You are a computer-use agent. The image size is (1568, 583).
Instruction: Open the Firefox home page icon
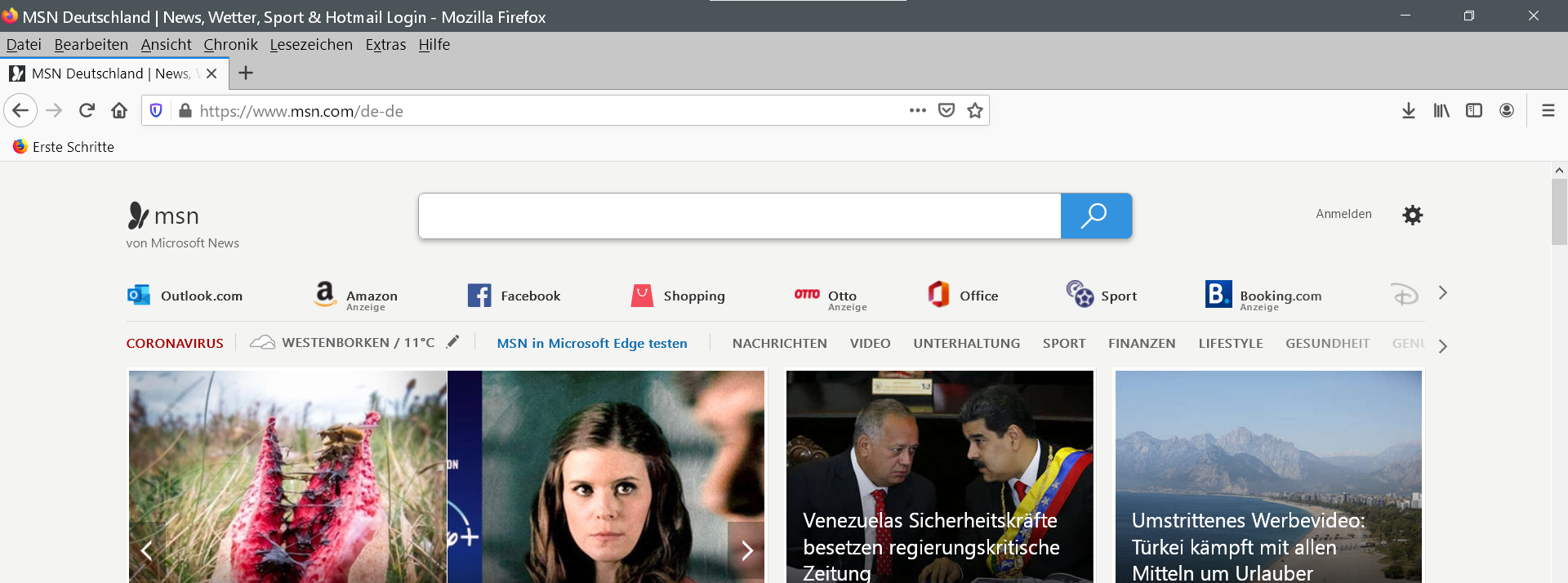tap(119, 110)
